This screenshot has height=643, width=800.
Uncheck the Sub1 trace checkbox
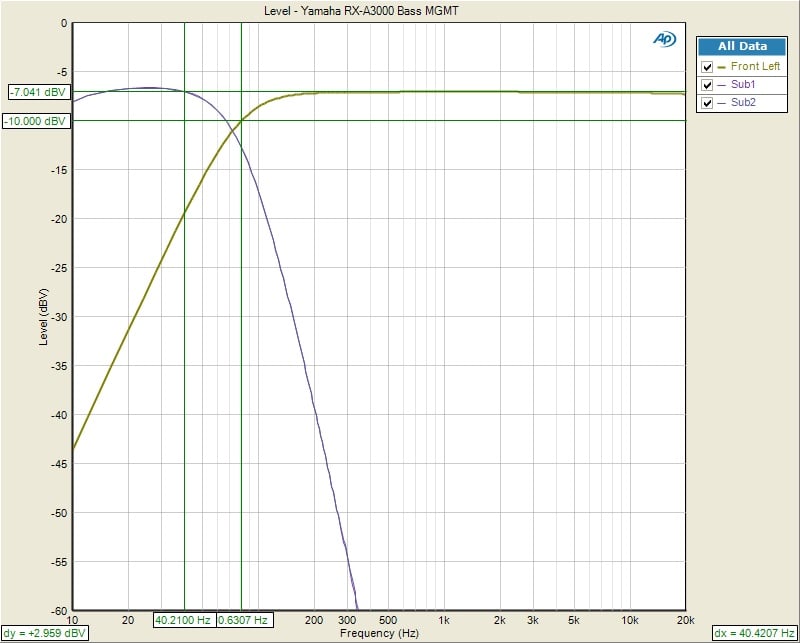pyautogui.click(x=708, y=85)
